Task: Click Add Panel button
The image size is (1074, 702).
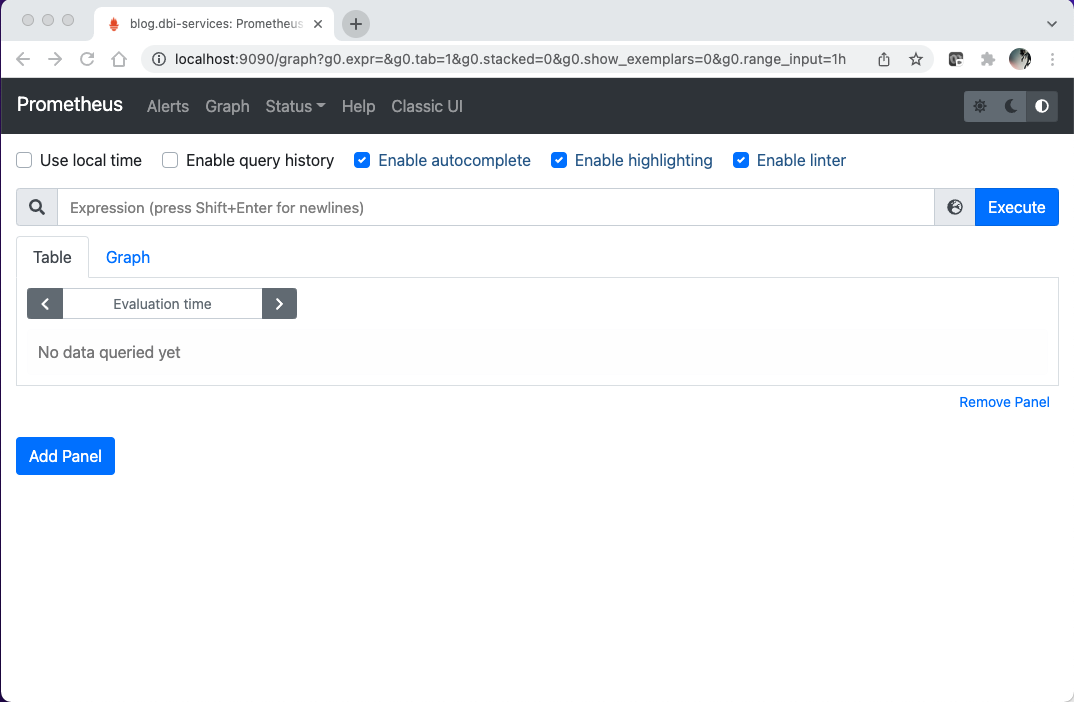Action: click(x=65, y=455)
